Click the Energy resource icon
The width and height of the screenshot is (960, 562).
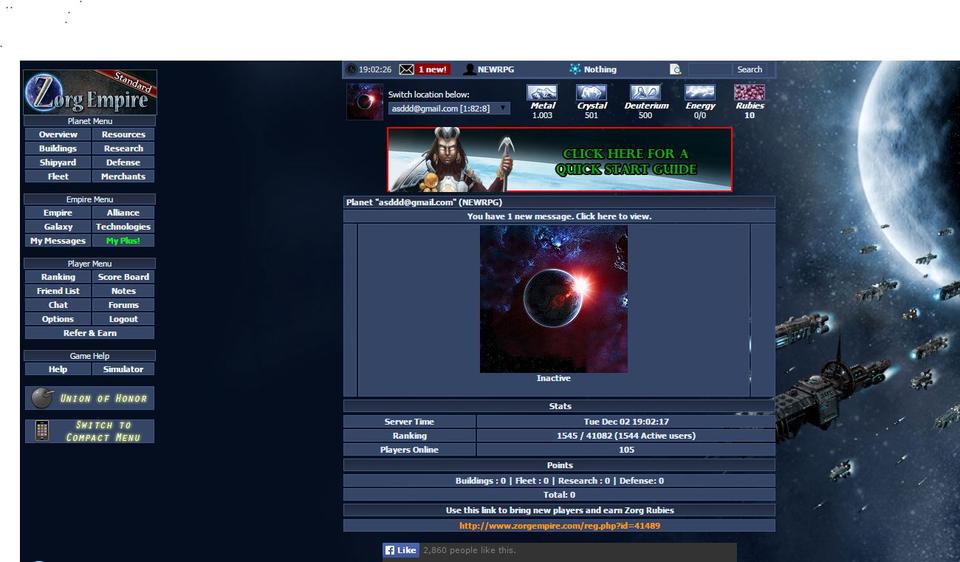(x=700, y=92)
